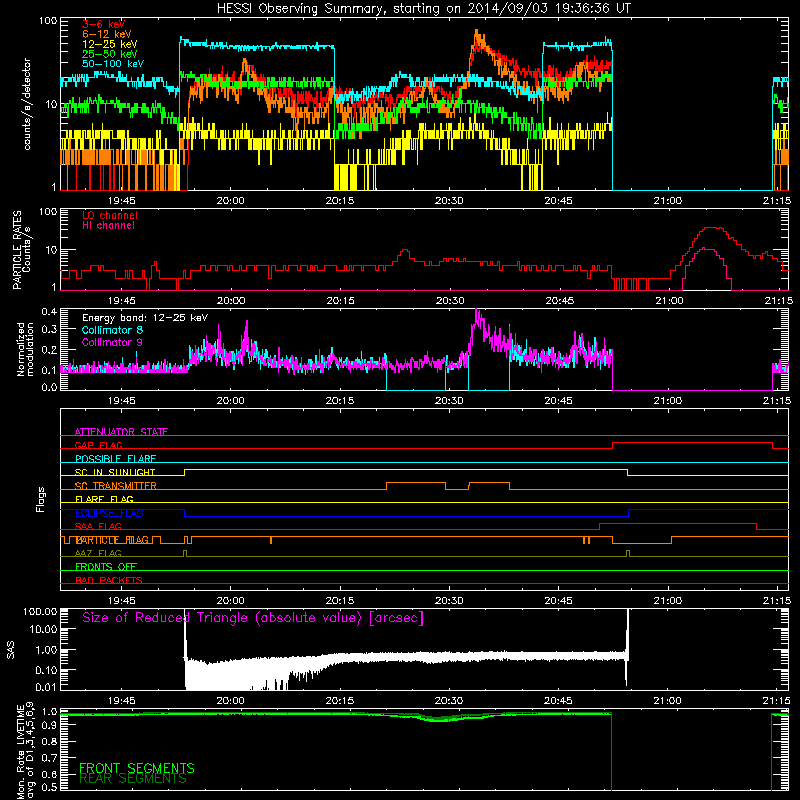Viewport: 800px width, 800px height.
Task: Select the 50-100 keV legend entry
Action: [113, 64]
